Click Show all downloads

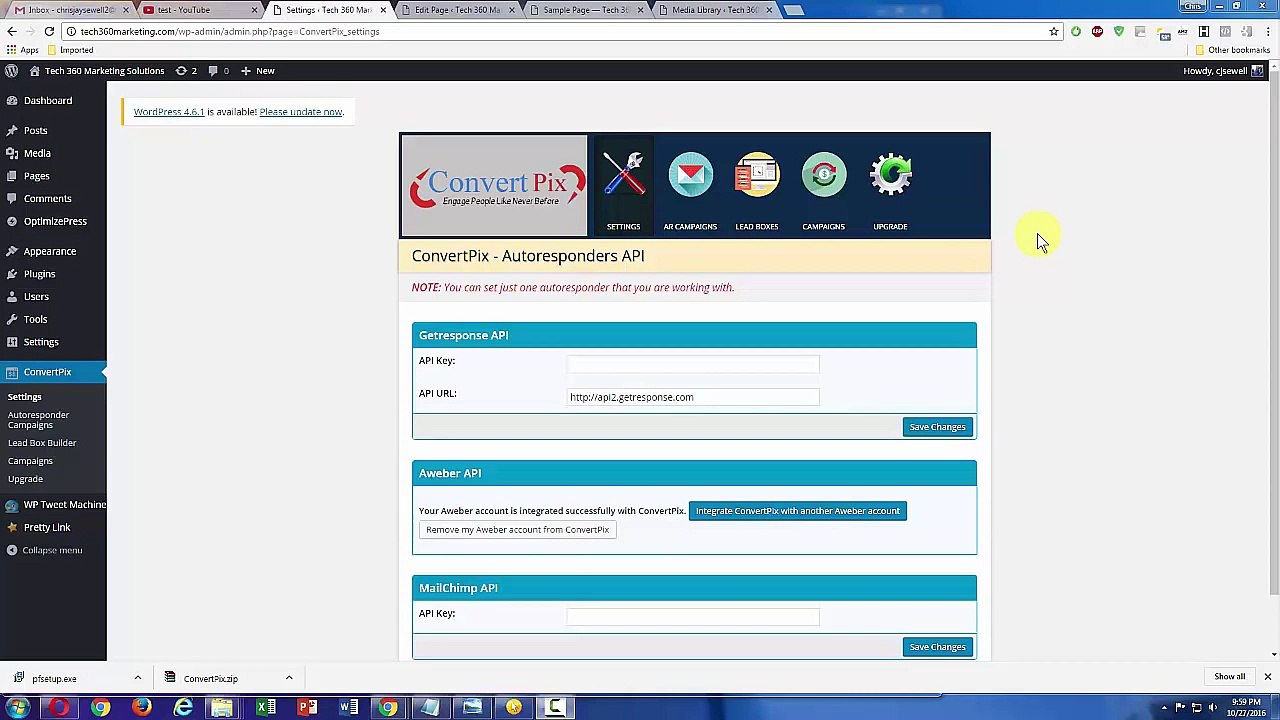[x=1230, y=677]
